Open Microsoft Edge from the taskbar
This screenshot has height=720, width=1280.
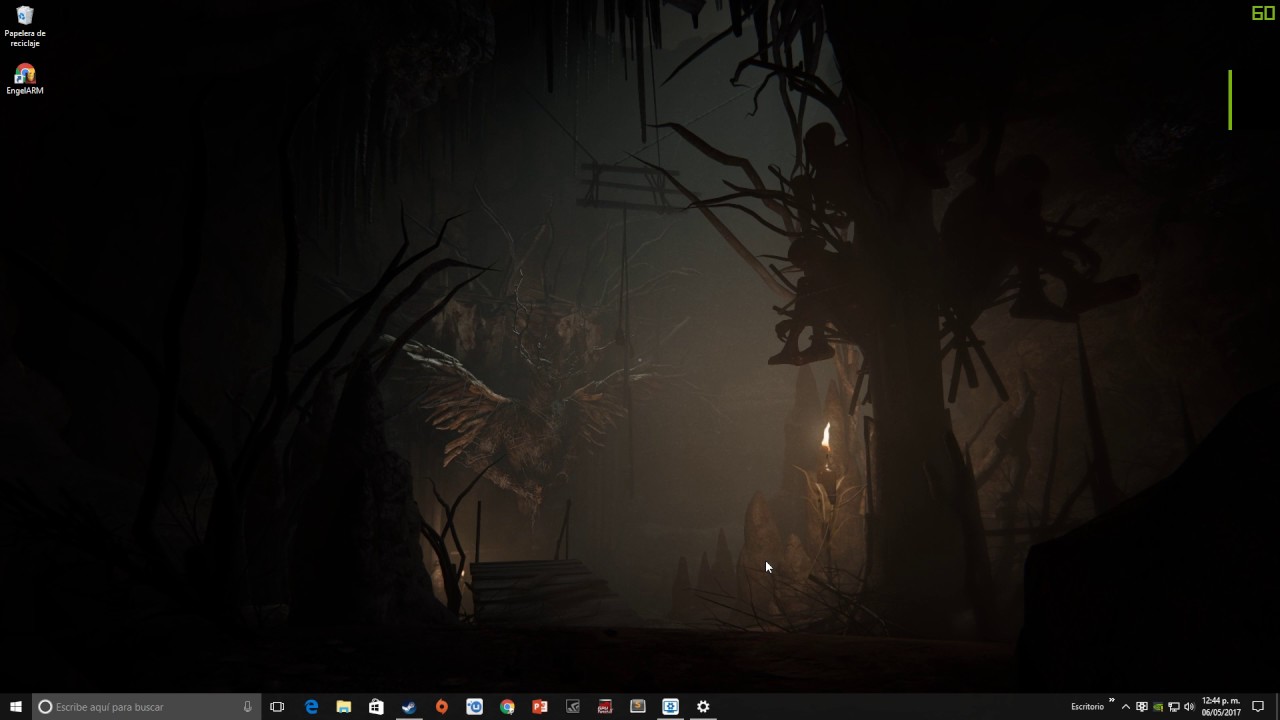coord(312,707)
